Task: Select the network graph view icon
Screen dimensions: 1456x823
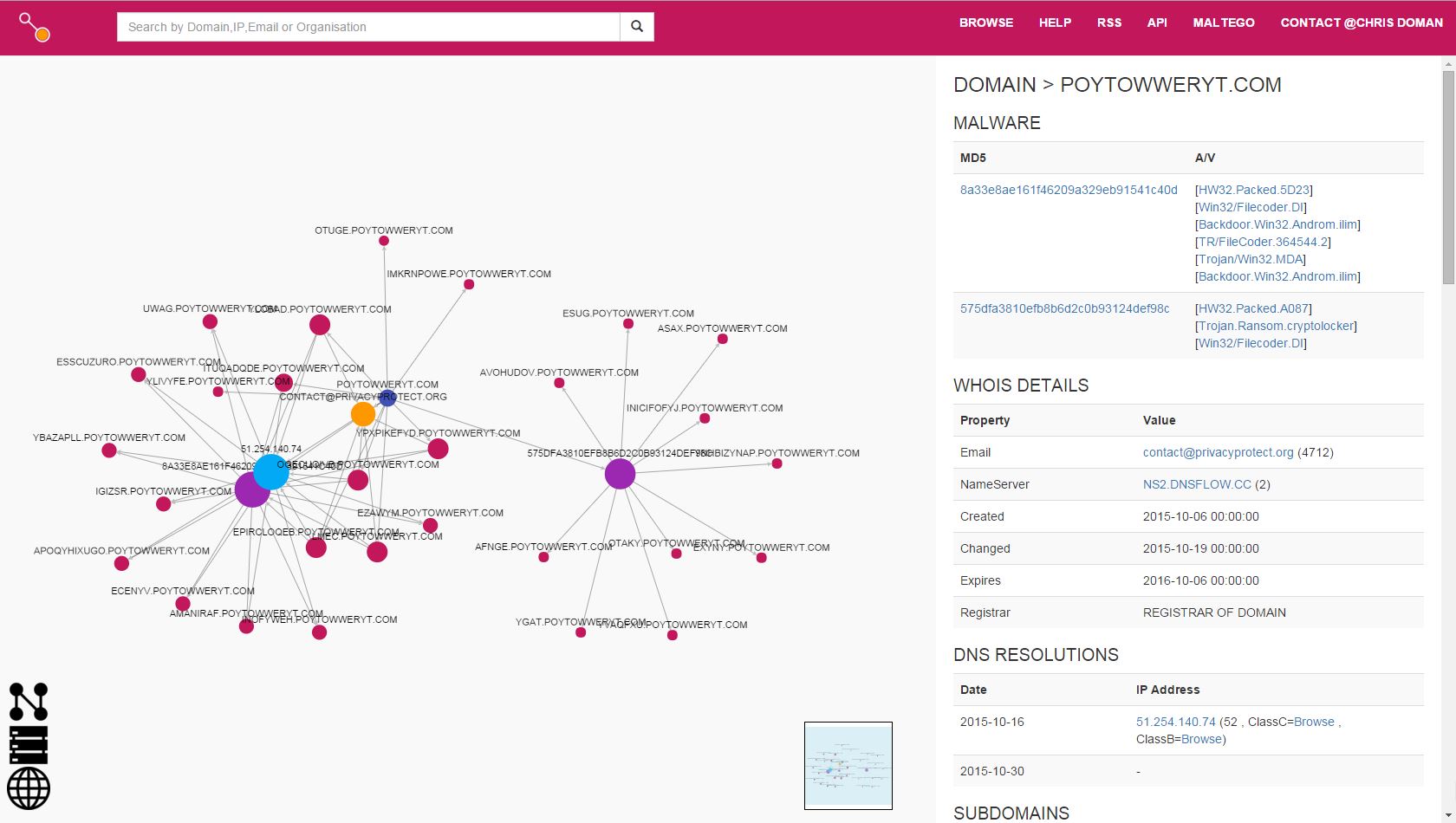Action: click(x=29, y=702)
